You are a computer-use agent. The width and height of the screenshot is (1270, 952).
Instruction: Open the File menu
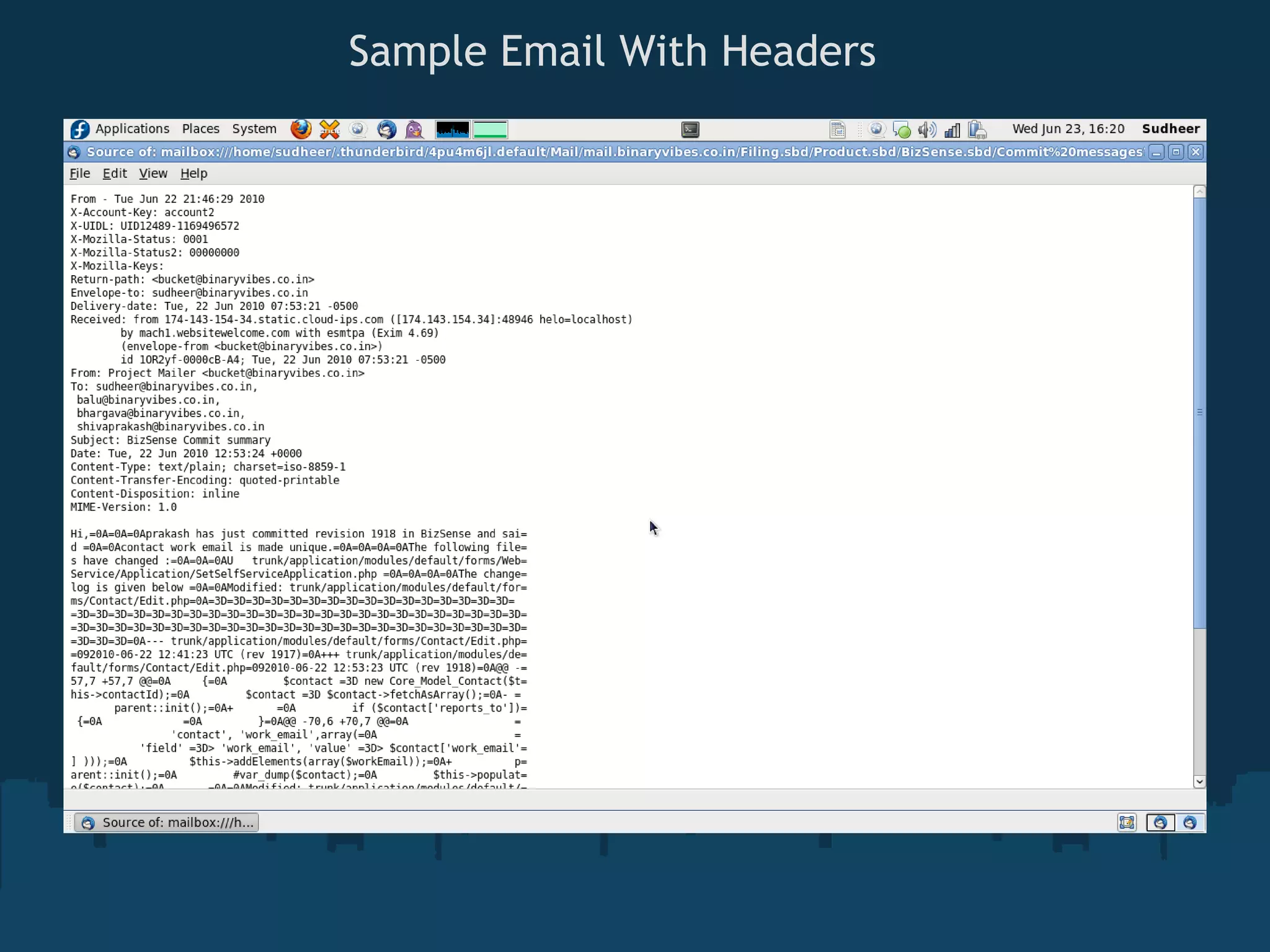pyautogui.click(x=79, y=174)
